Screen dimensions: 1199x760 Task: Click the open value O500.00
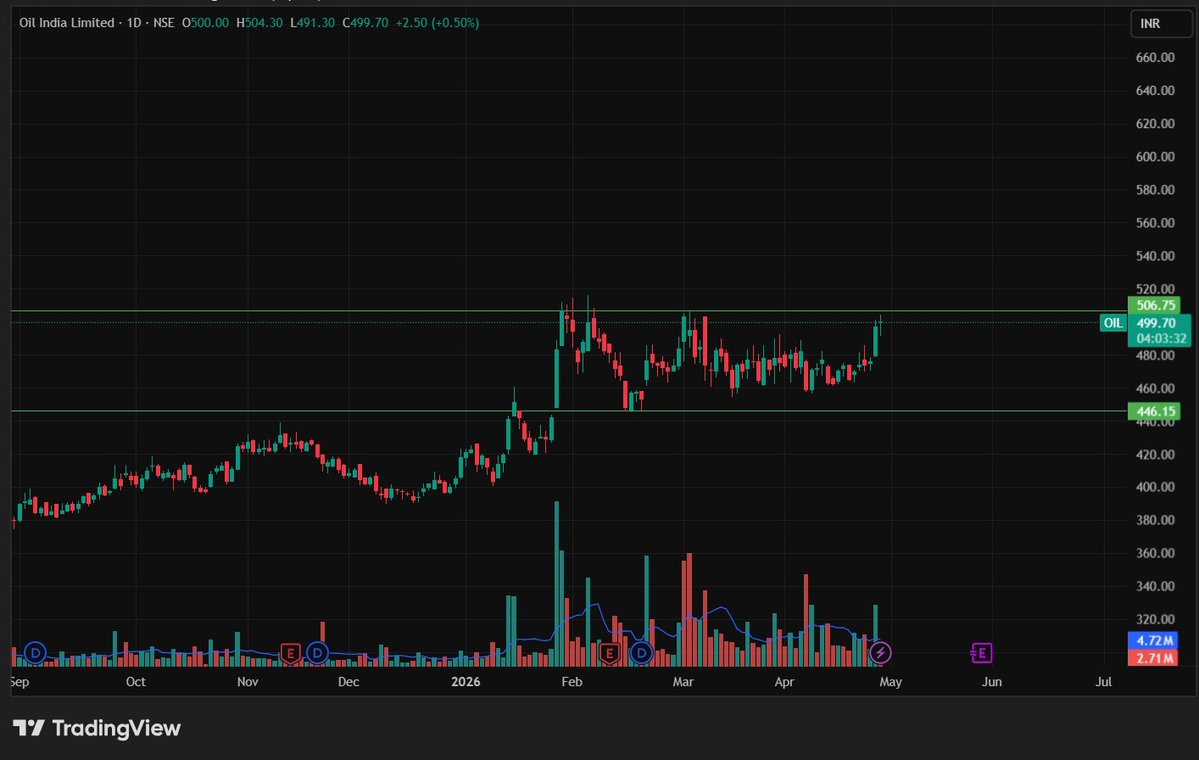coord(206,23)
